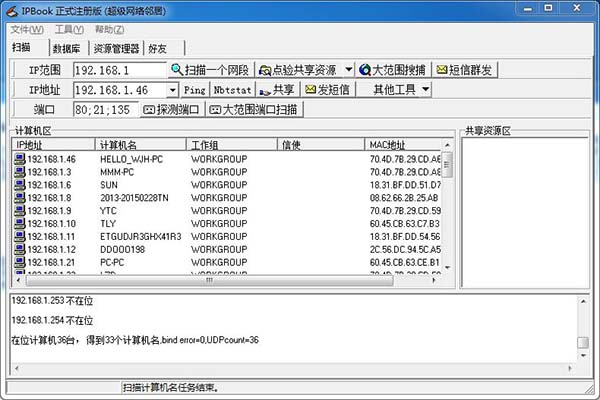Sort by the IP地址 column header
The height and width of the screenshot is (400, 600).
pos(54,145)
